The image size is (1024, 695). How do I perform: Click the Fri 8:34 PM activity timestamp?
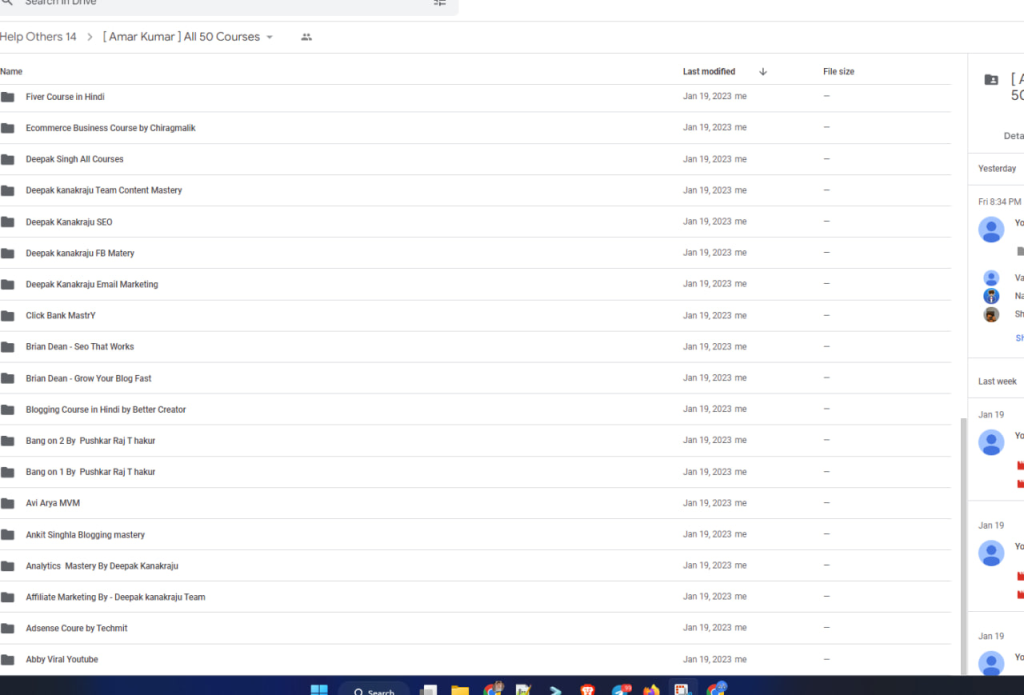tap(999, 202)
